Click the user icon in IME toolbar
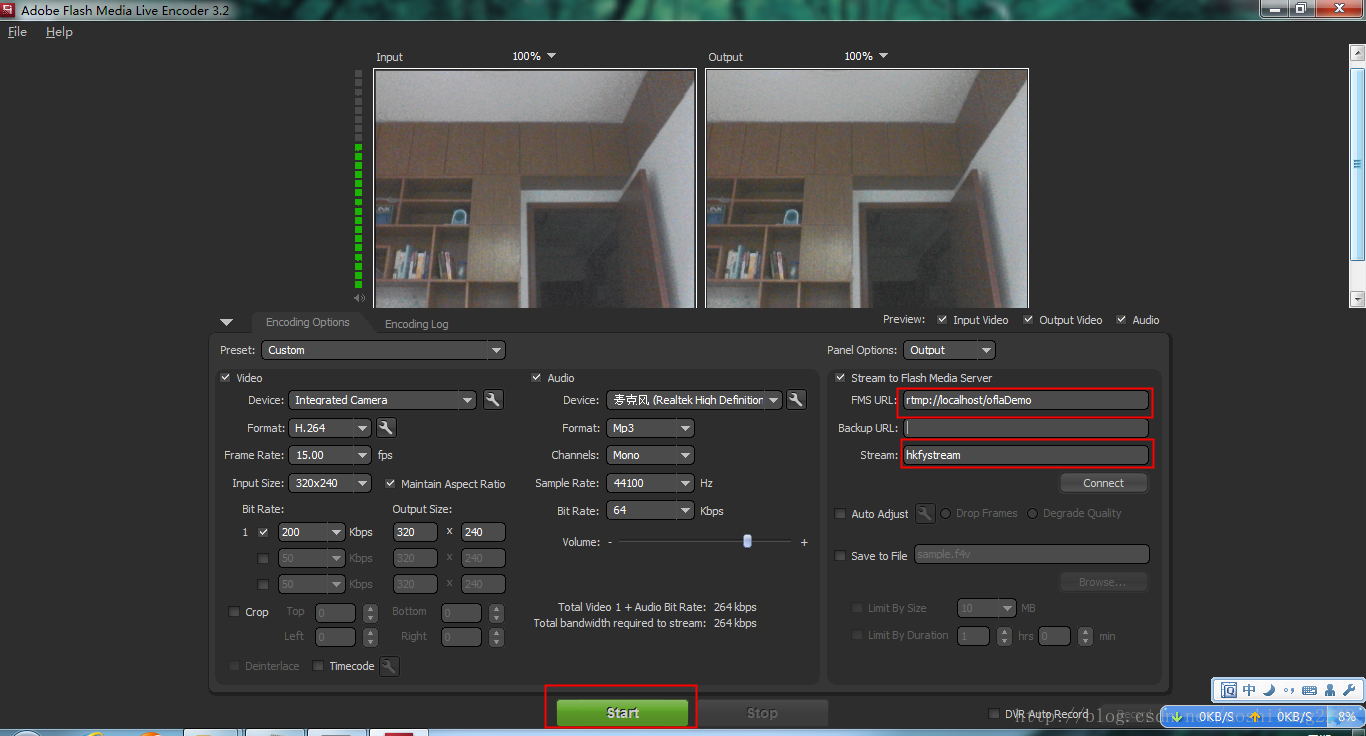 (1329, 690)
